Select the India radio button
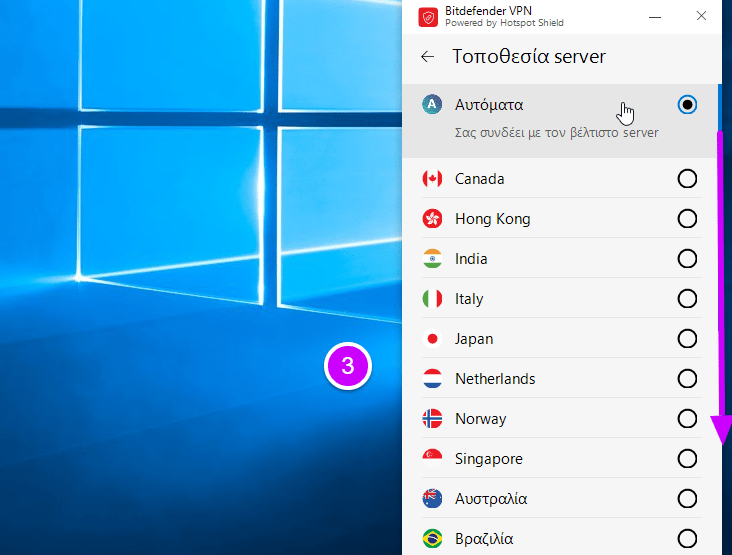 pyautogui.click(x=687, y=259)
